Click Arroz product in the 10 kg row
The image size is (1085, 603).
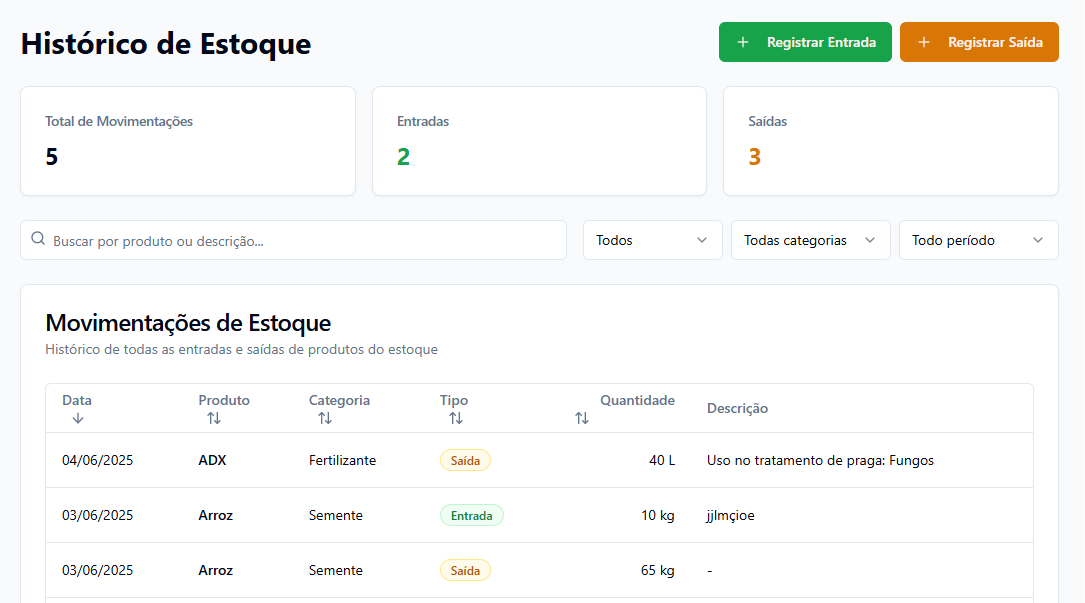tap(216, 516)
